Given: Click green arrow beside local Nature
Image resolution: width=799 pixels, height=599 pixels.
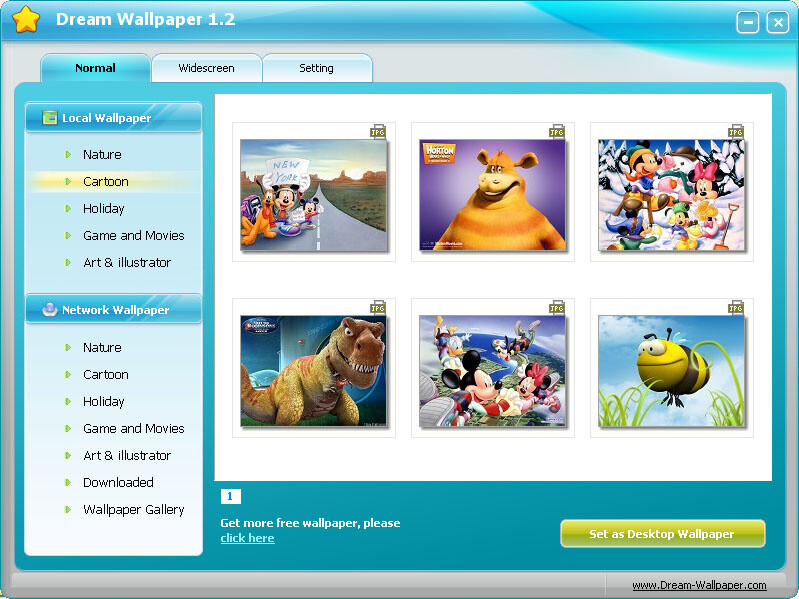Looking at the screenshot, I should click(x=68, y=154).
